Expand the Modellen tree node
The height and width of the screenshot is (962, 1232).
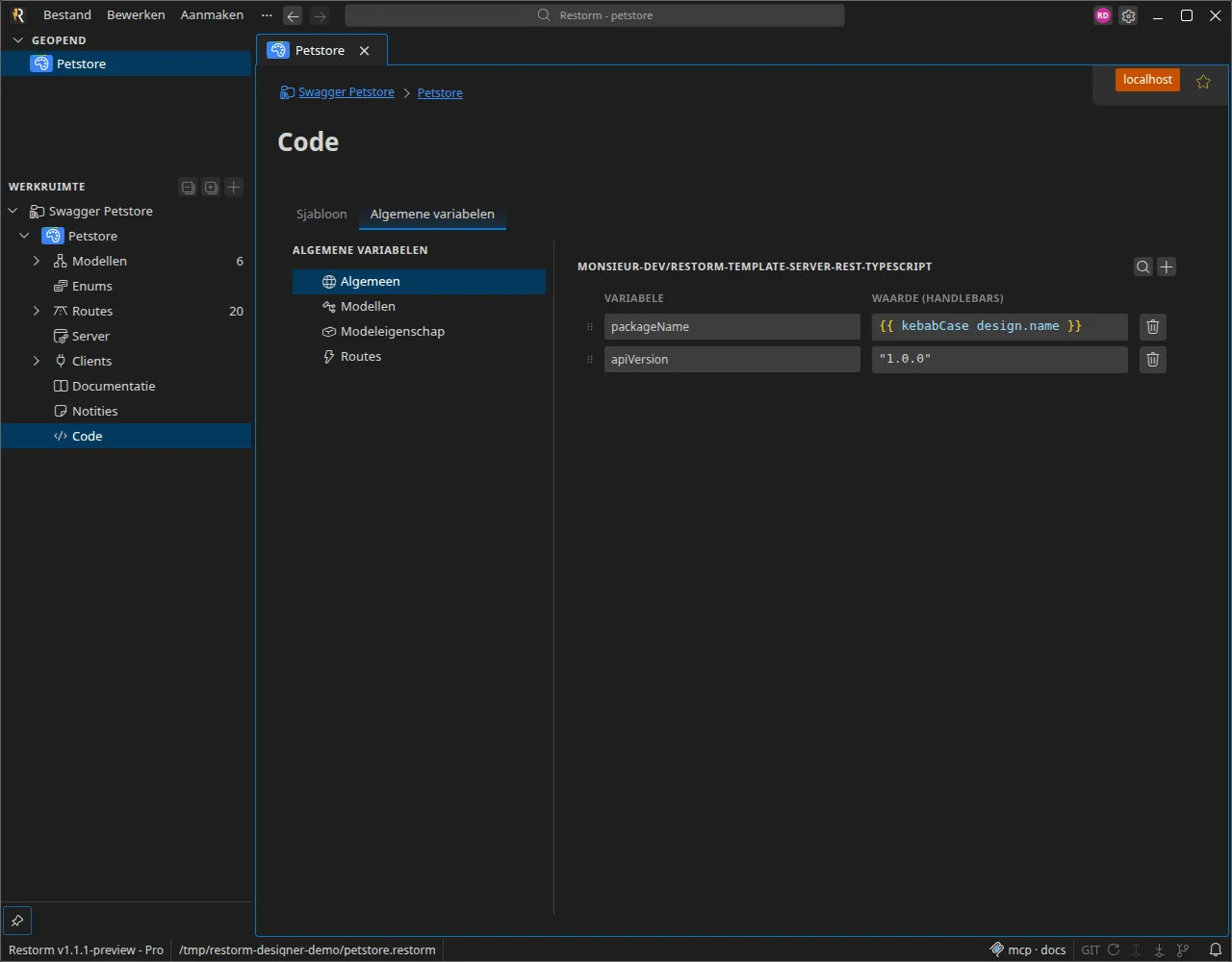tap(37, 261)
